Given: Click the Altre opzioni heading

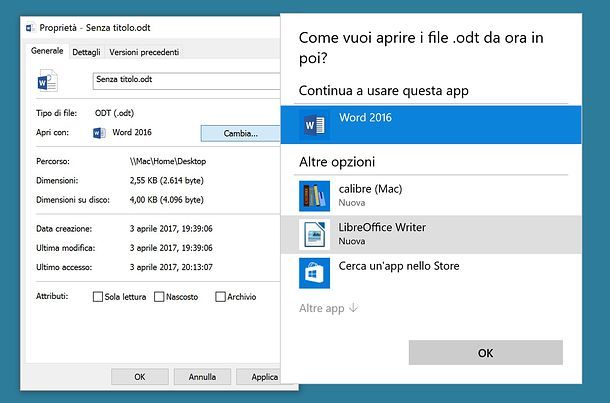Looking at the screenshot, I should (337, 161).
